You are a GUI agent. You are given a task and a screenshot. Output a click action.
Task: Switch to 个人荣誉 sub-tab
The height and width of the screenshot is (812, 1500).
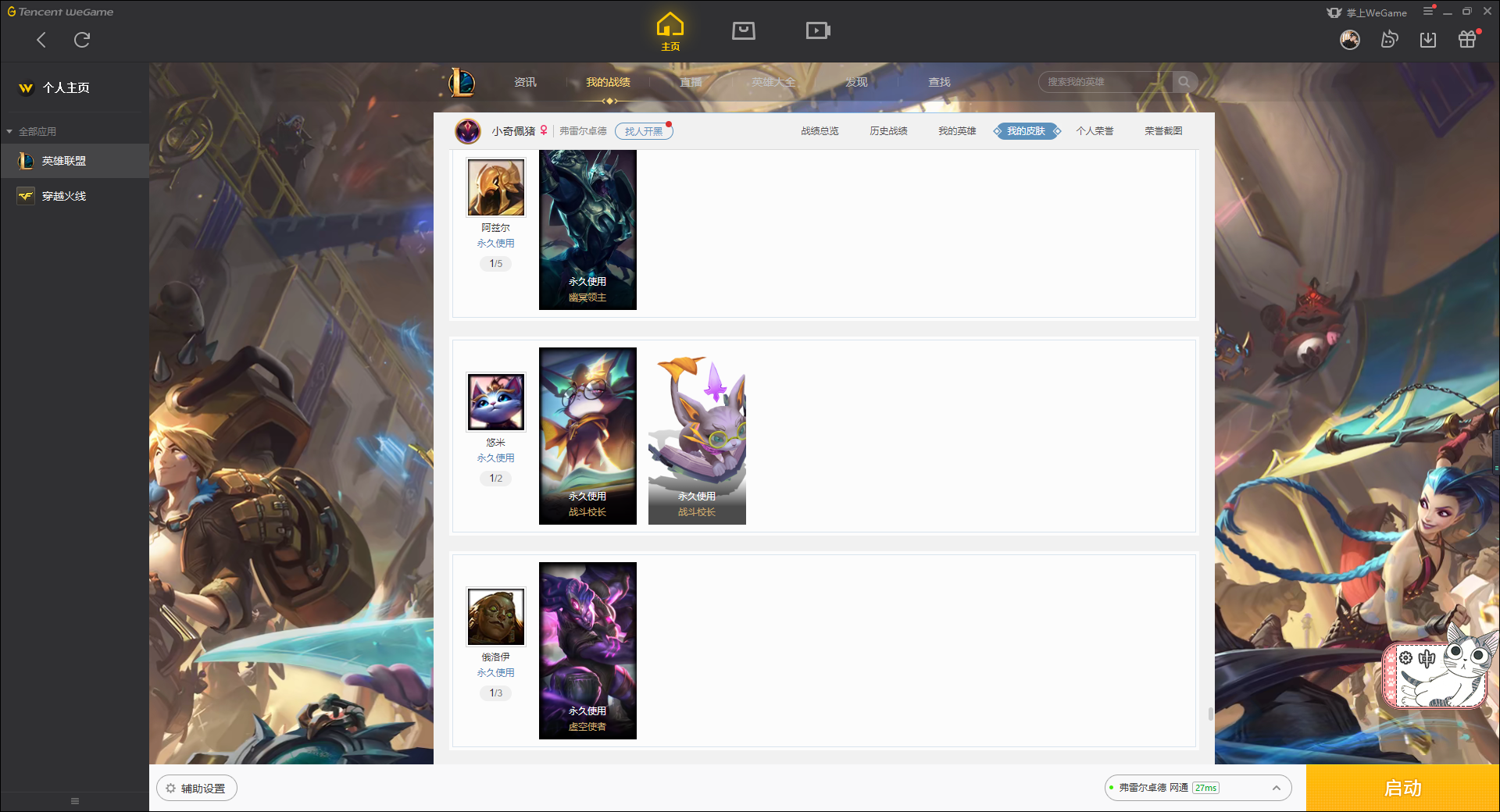[x=1095, y=131]
